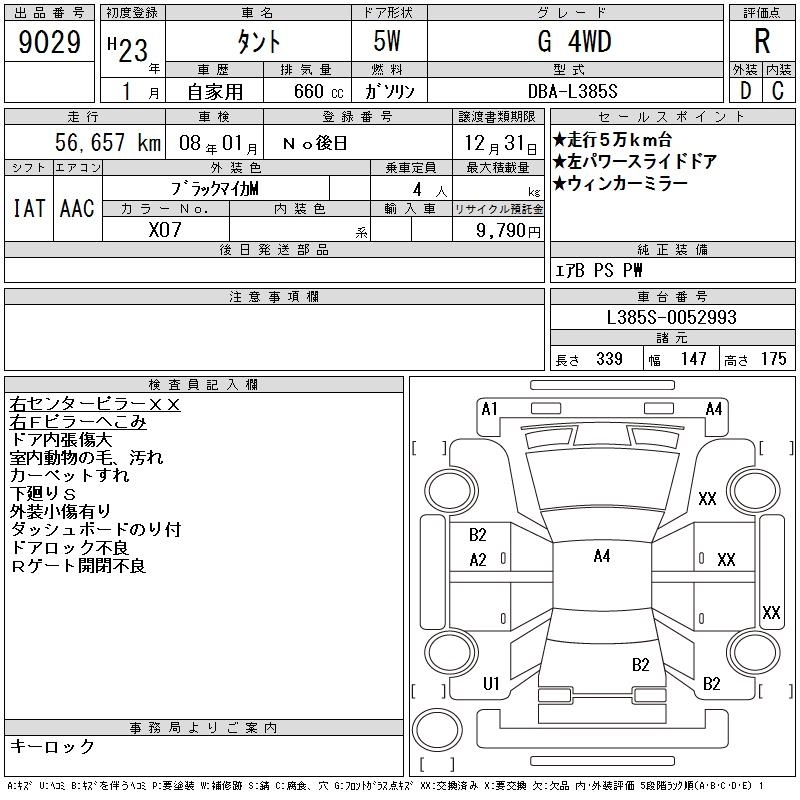Click lot number 9029

tap(49, 41)
